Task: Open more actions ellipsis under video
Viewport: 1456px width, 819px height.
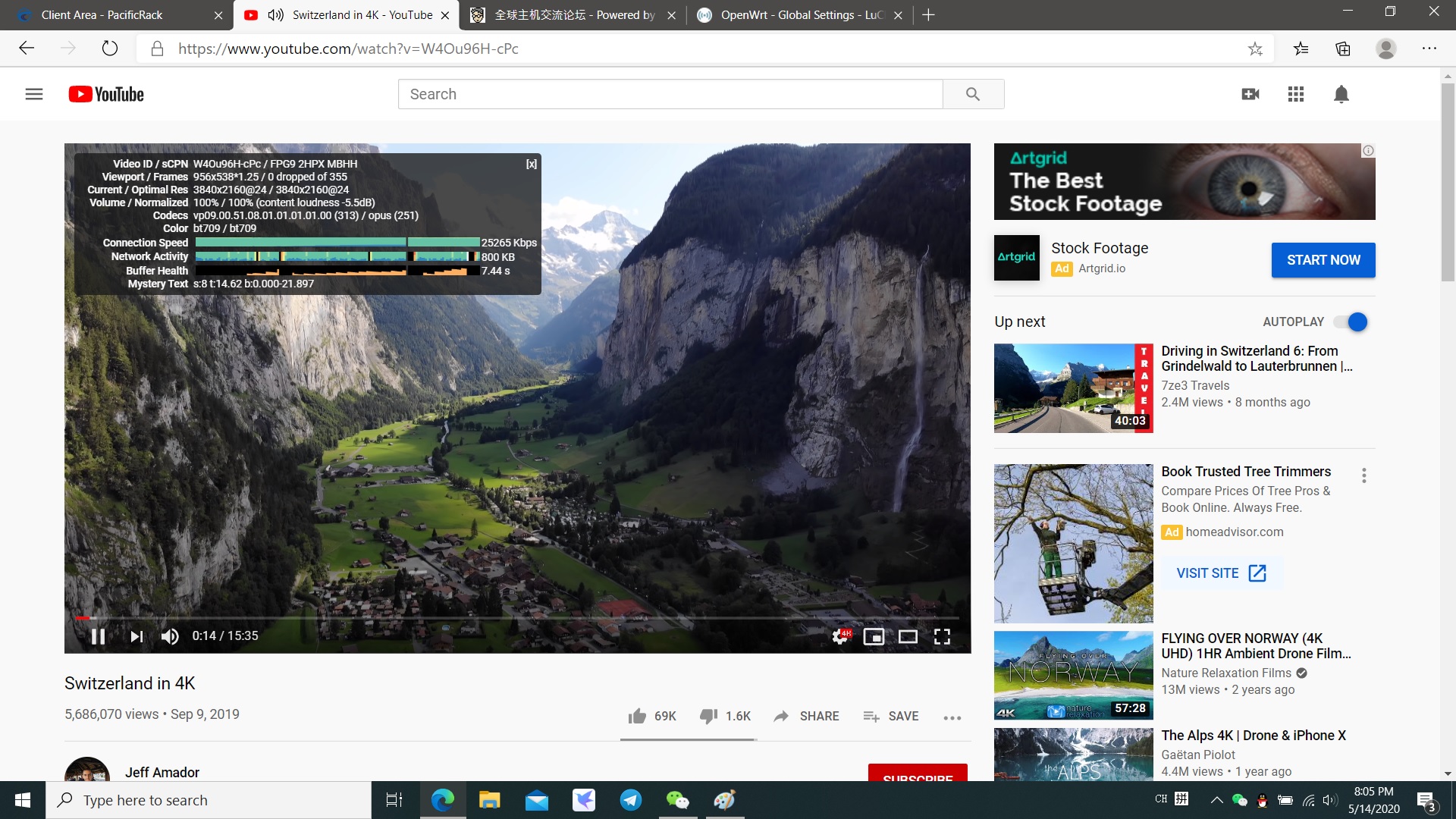Action: tap(952, 717)
